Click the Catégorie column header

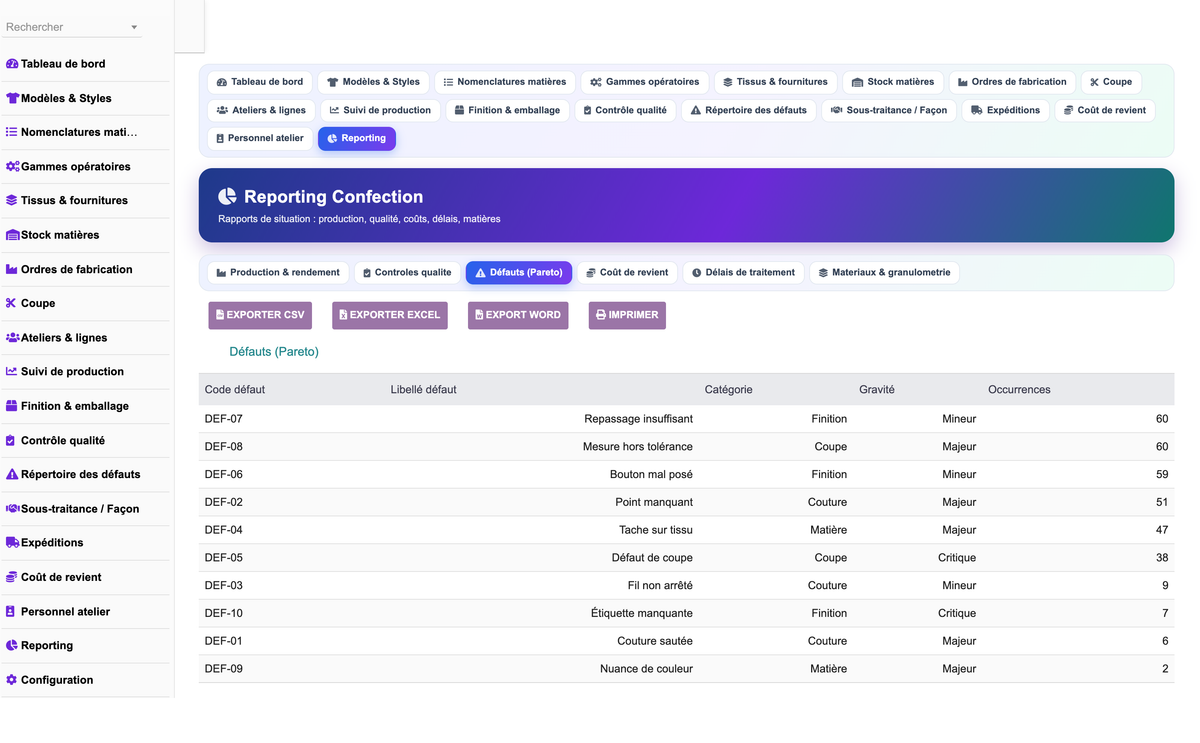729,389
